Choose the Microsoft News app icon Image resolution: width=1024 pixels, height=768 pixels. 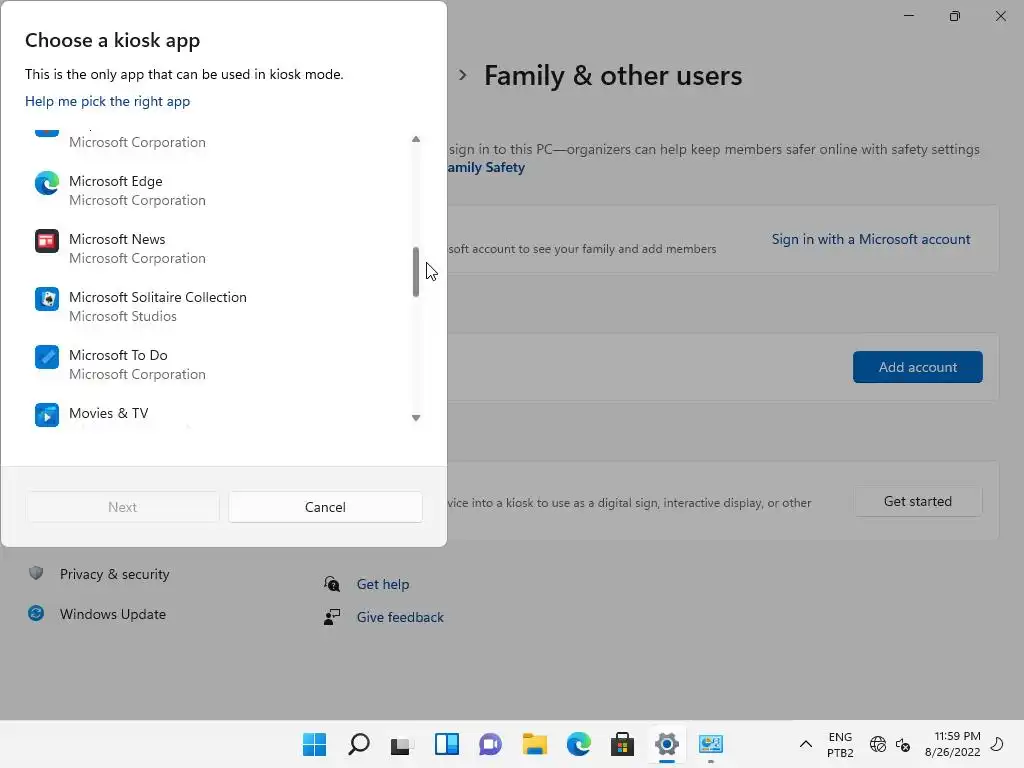click(47, 241)
